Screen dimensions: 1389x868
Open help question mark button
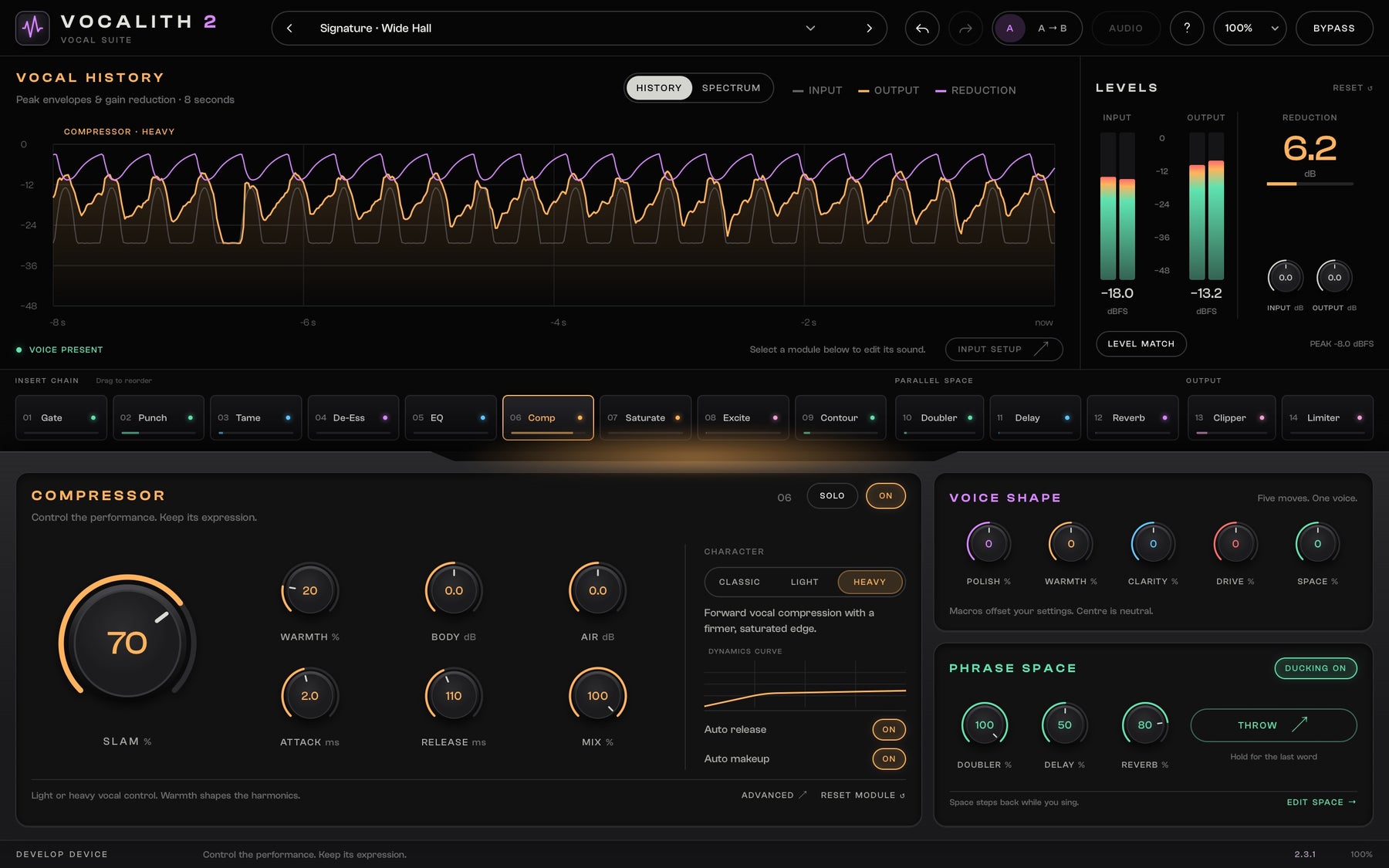coord(1187,28)
